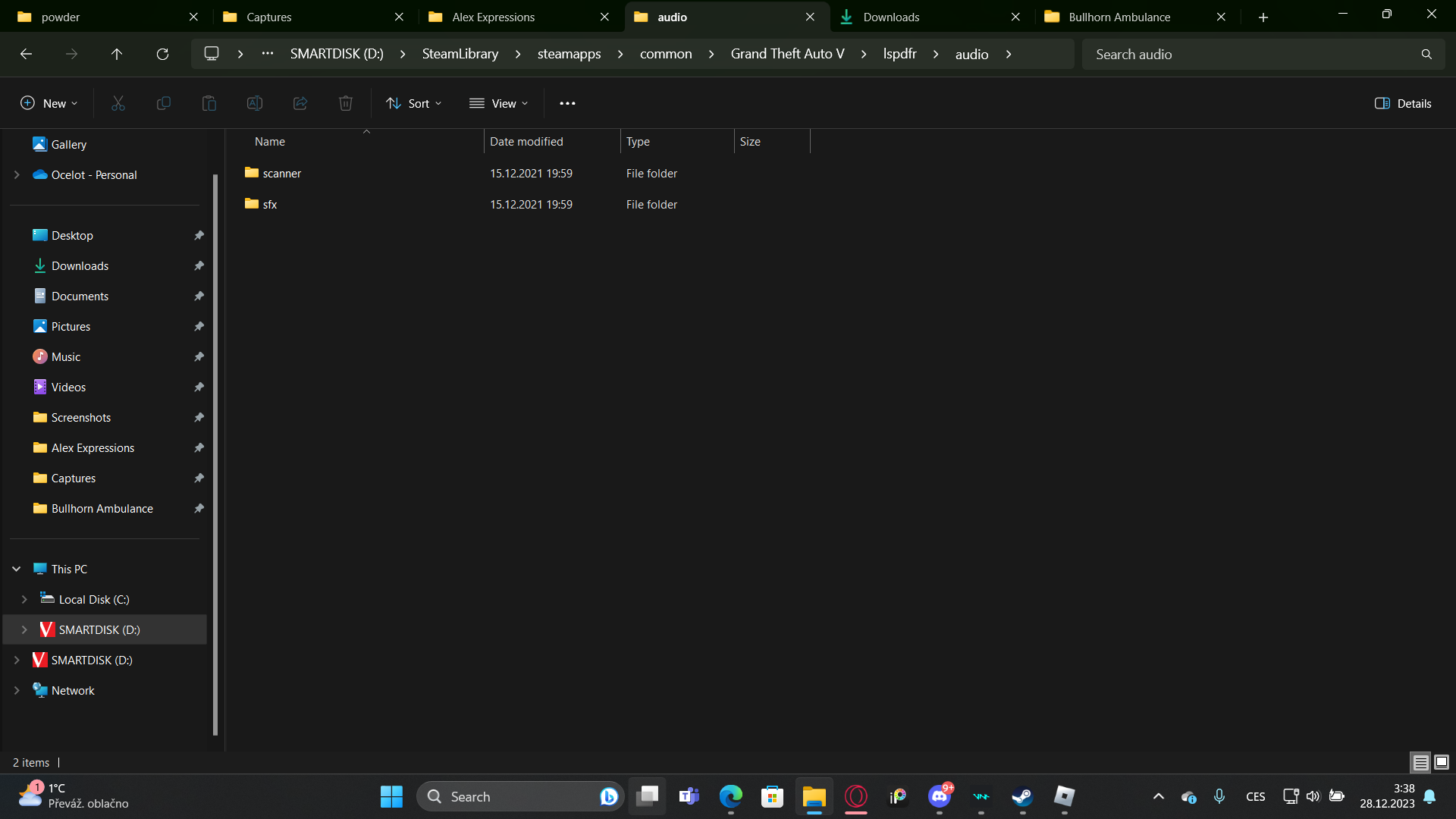Open the Sort dropdown menu

[x=413, y=103]
